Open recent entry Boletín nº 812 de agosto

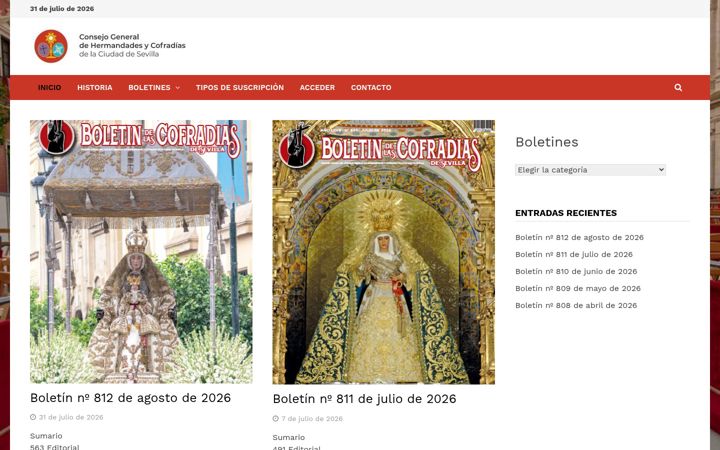coord(579,237)
